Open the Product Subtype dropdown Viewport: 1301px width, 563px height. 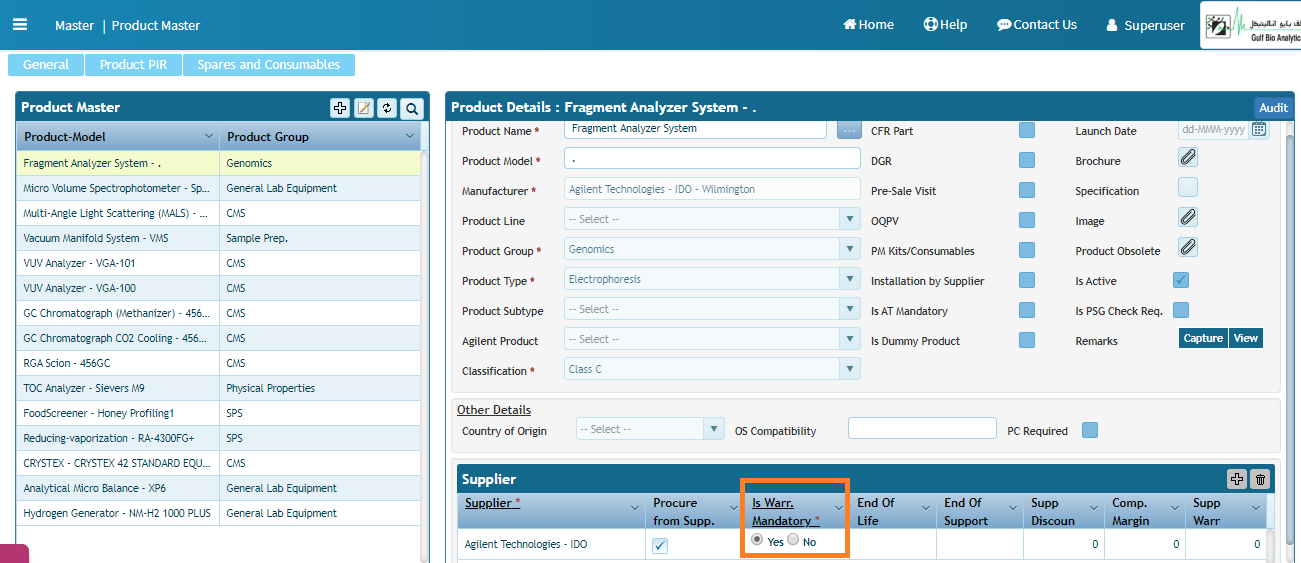[x=850, y=309]
